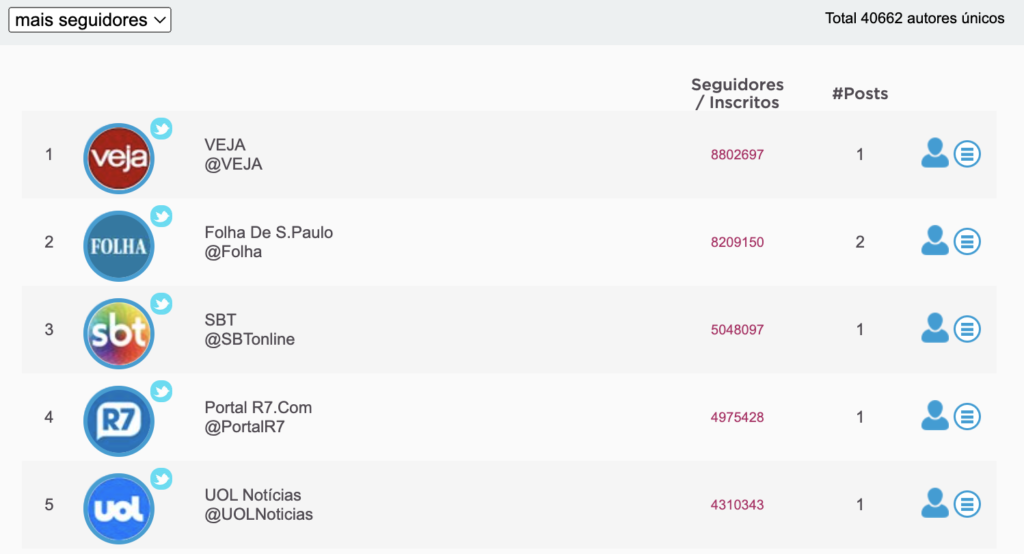
Task: Show UOL Notícias posts list icon
Action: click(967, 504)
